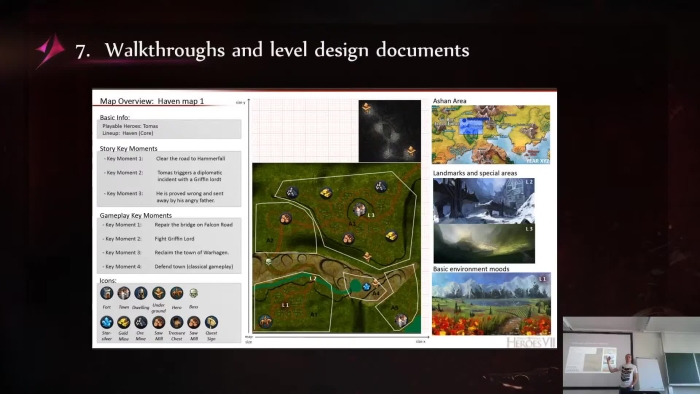Viewport: 700px width, 394px height.
Task: Open the Ashan Area world map image
Action: pos(491,134)
